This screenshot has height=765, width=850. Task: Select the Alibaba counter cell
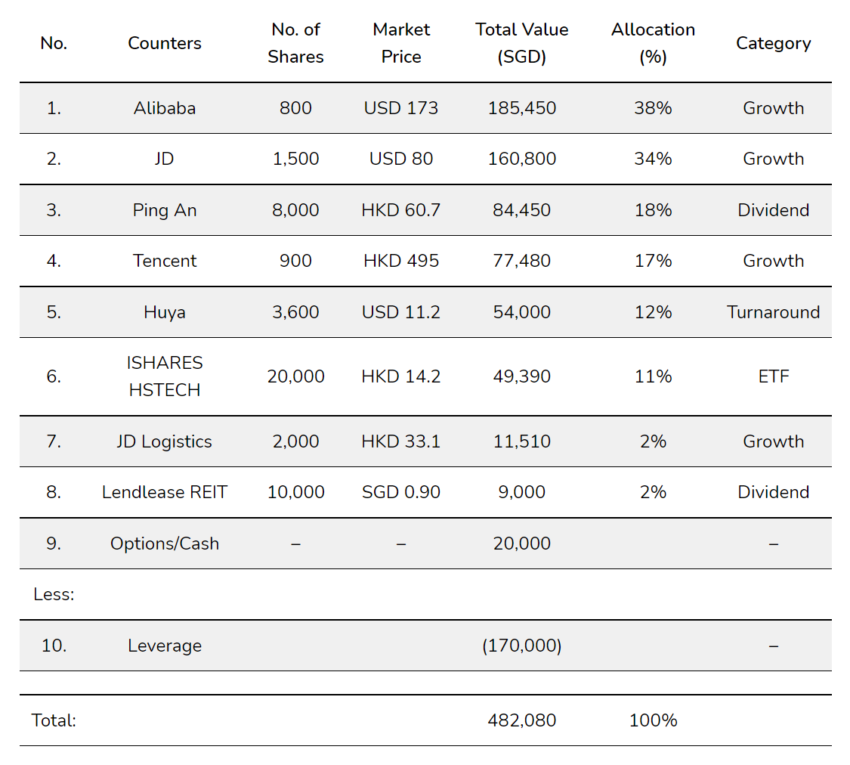tap(164, 108)
